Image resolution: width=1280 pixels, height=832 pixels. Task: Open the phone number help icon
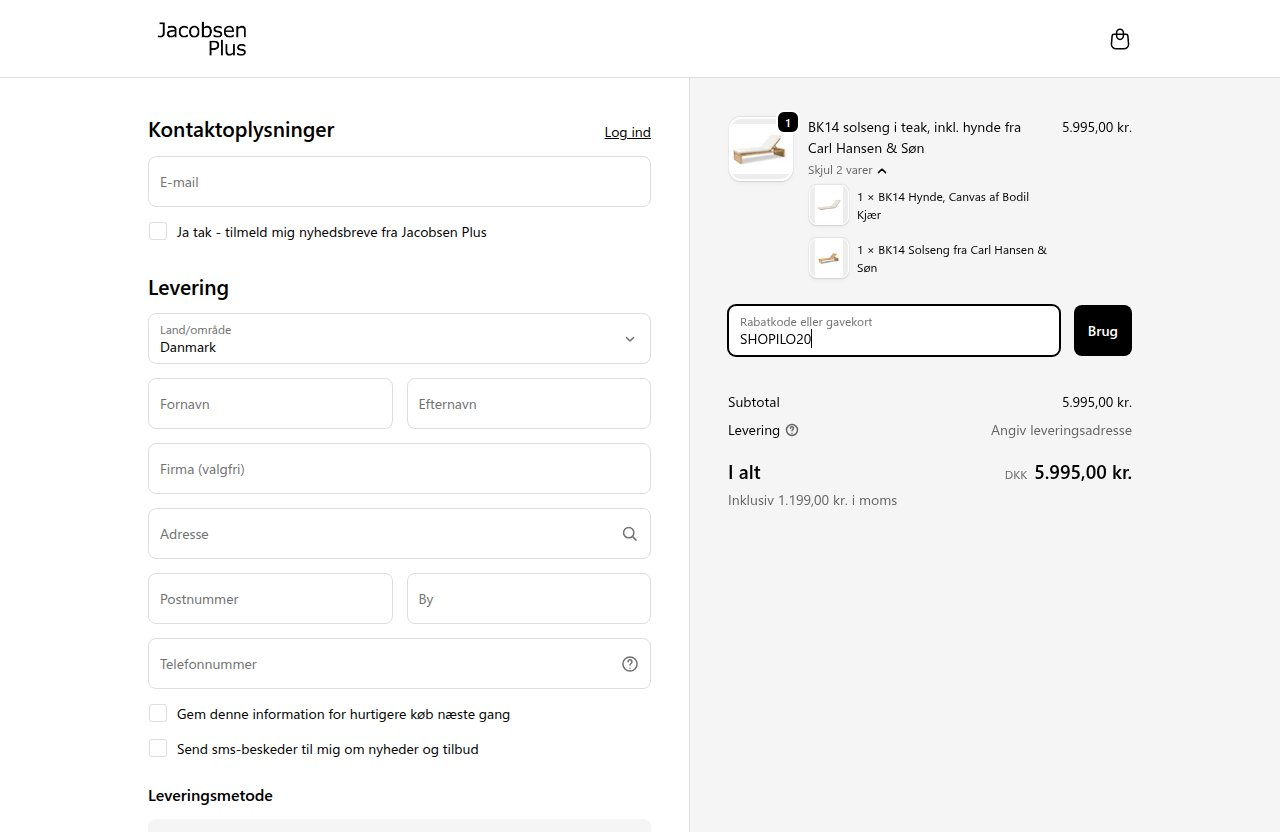point(630,664)
